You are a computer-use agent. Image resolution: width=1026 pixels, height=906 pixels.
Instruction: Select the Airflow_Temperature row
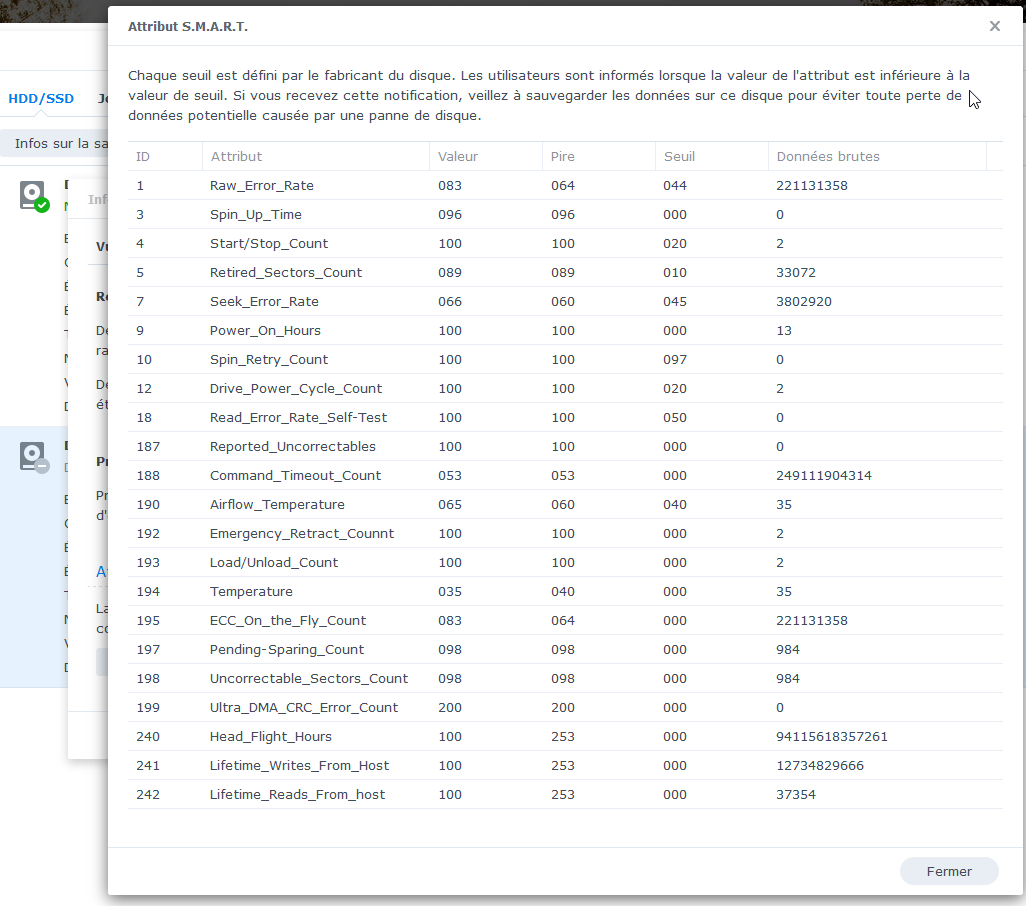tap(565, 504)
